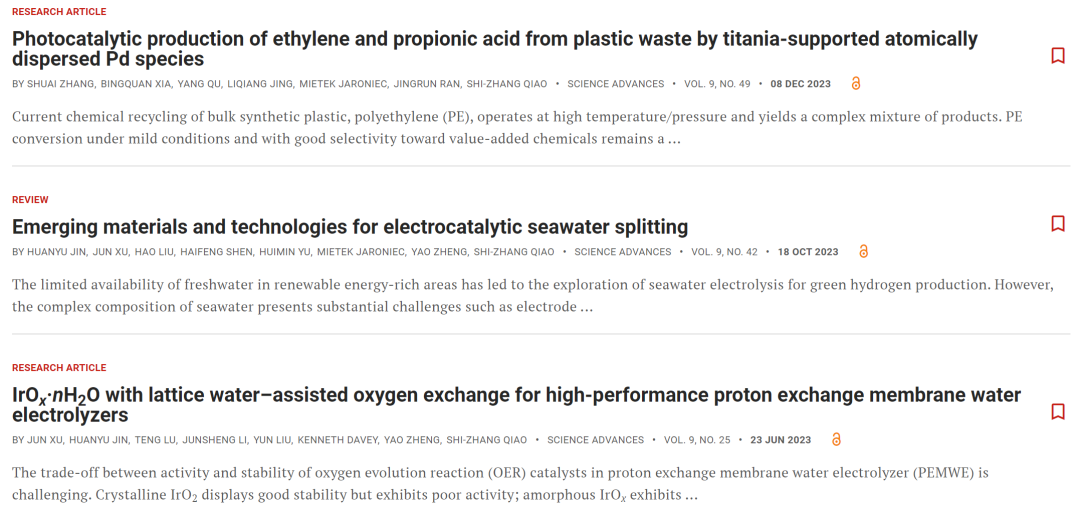Bookmark the electrocatalytic seawater splitting review
The width and height of the screenshot is (1080, 514).
tap(1058, 224)
